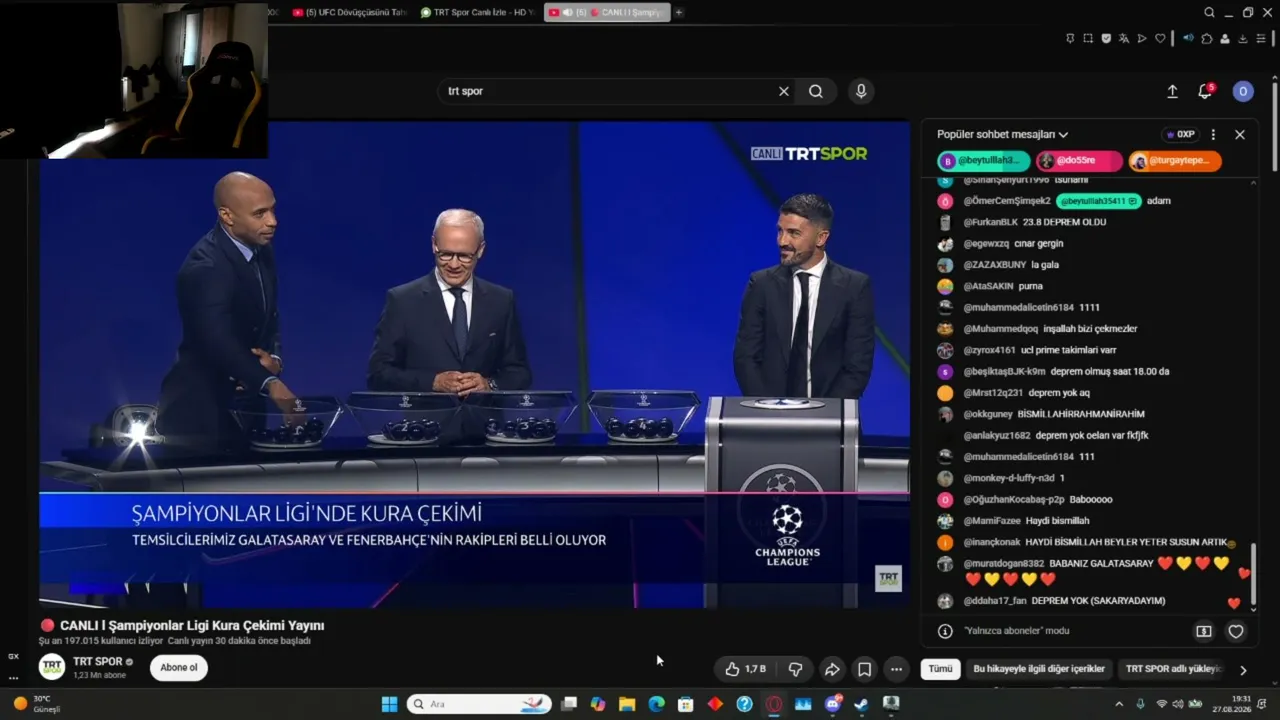The width and height of the screenshot is (1280, 720).
Task: Open the browser downloads icon
Action: [1243, 38]
